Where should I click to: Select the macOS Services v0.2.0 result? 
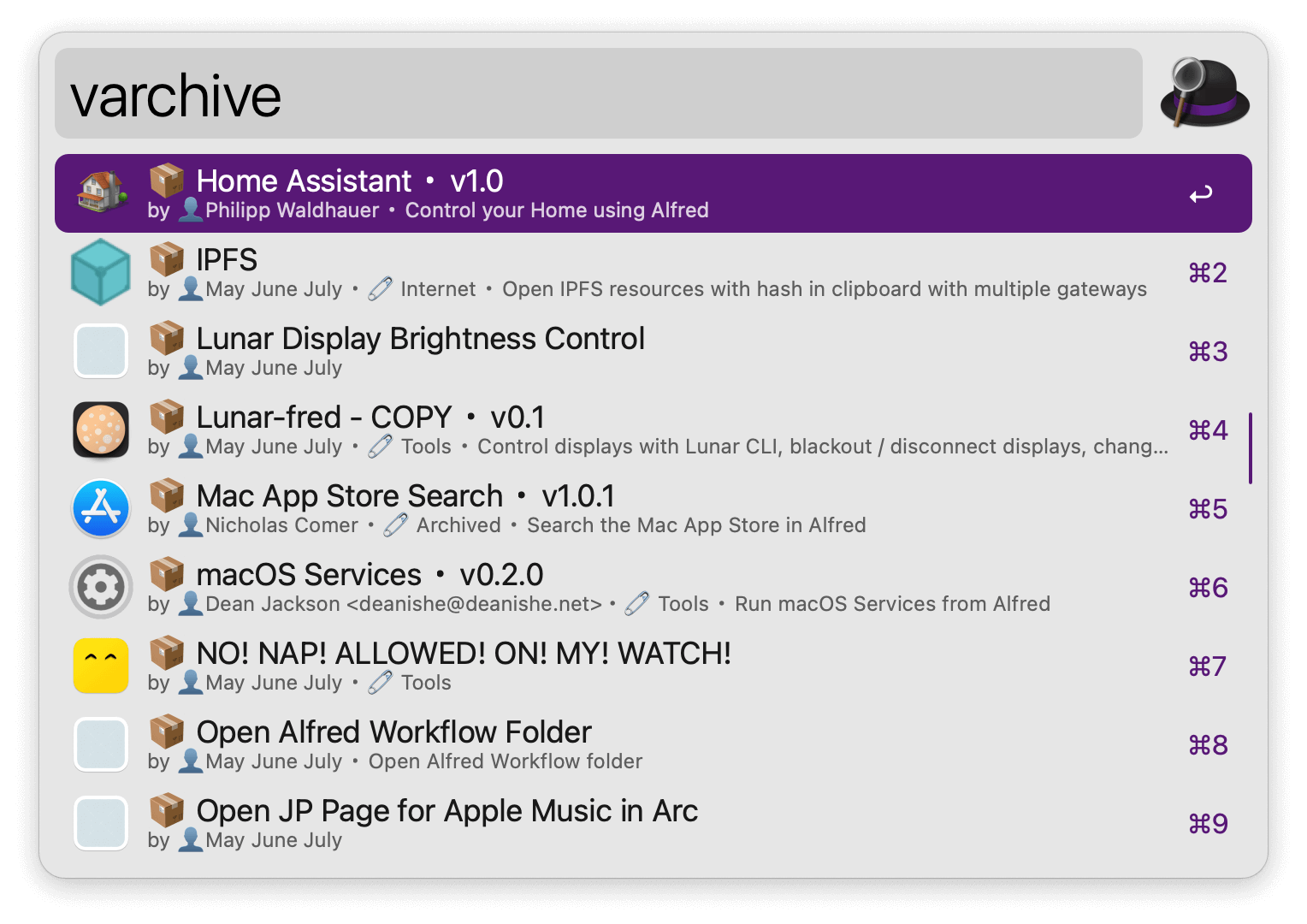653,587
